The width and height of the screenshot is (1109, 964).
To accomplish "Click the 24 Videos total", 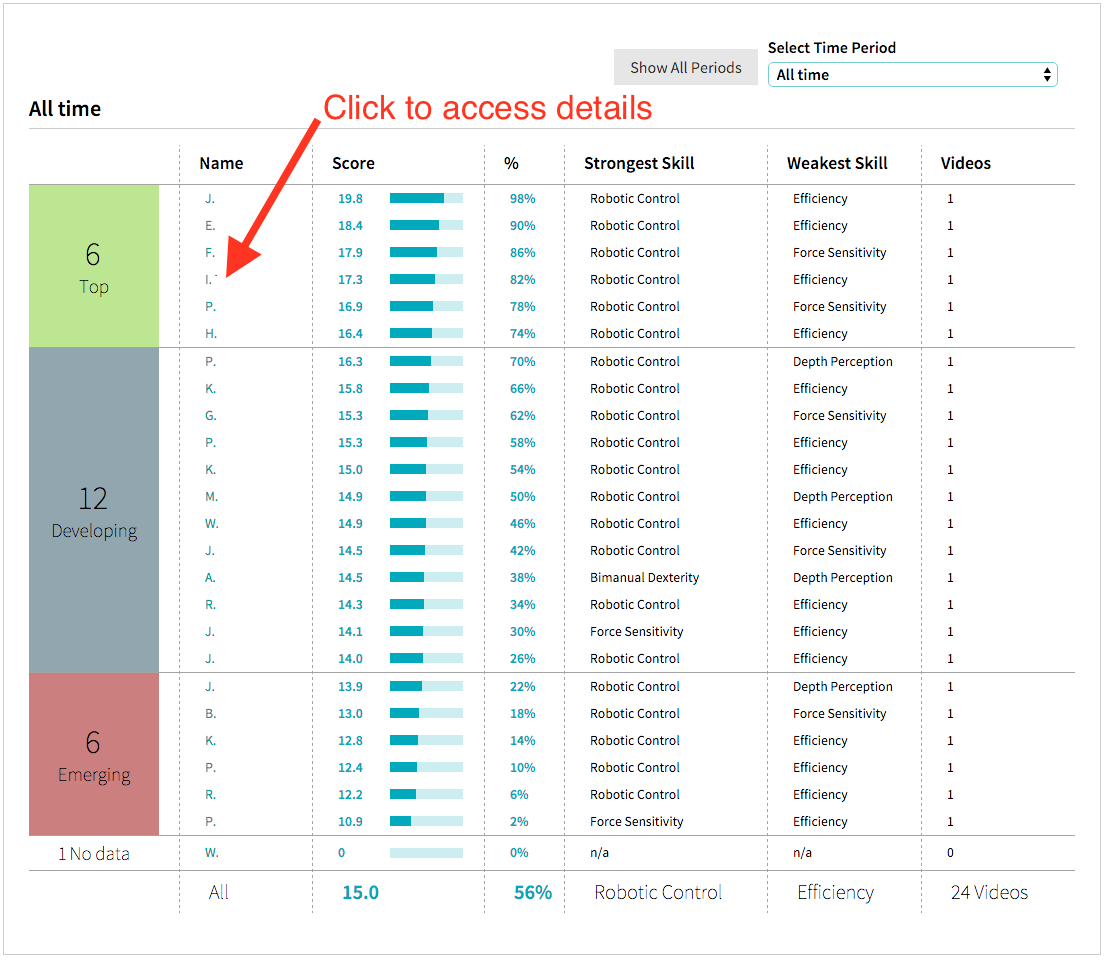I will point(989,893).
